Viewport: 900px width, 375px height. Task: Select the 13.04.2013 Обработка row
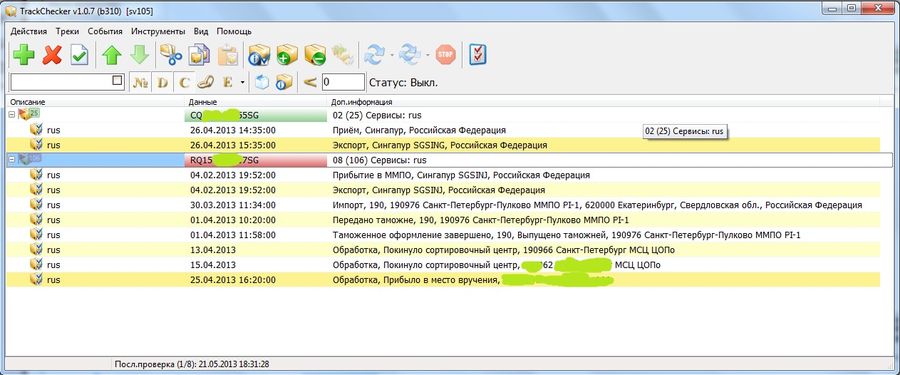click(443, 250)
